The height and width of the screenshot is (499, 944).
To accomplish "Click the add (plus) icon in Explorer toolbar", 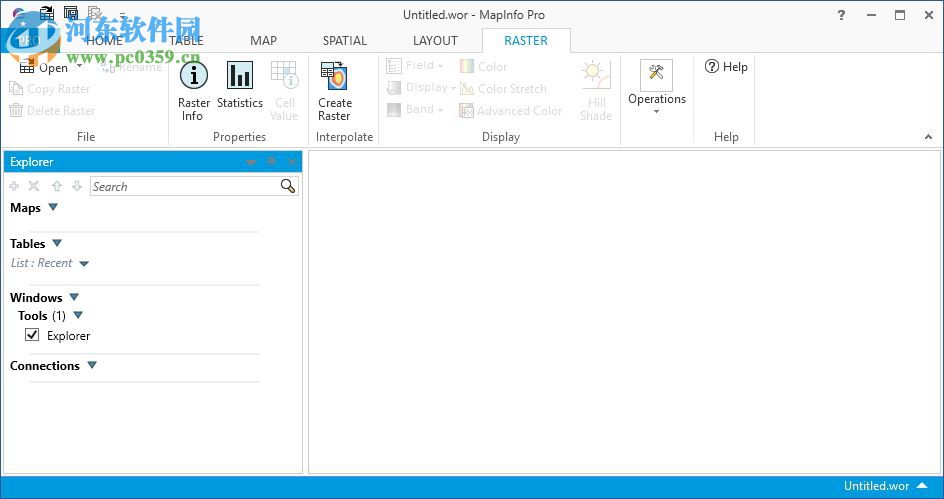I will (x=14, y=186).
